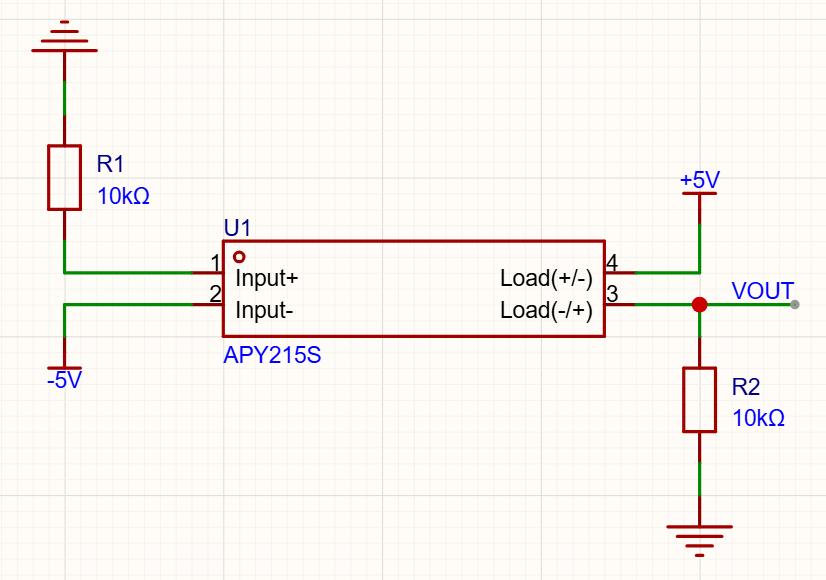Click the Load(+/-) pin name
The image size is (826, 580).
pyautogui.click(x=546, y=278)
